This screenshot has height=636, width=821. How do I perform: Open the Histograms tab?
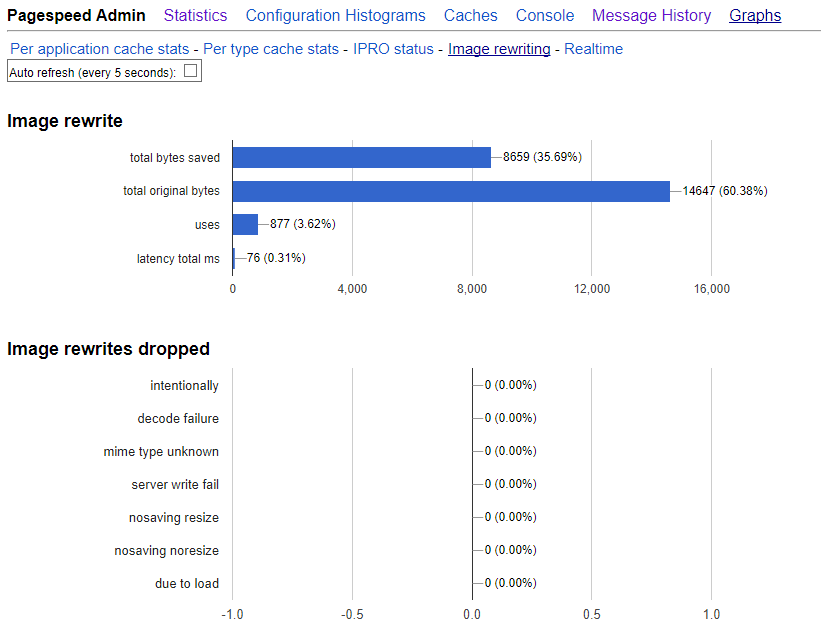[x=384, y=16]
